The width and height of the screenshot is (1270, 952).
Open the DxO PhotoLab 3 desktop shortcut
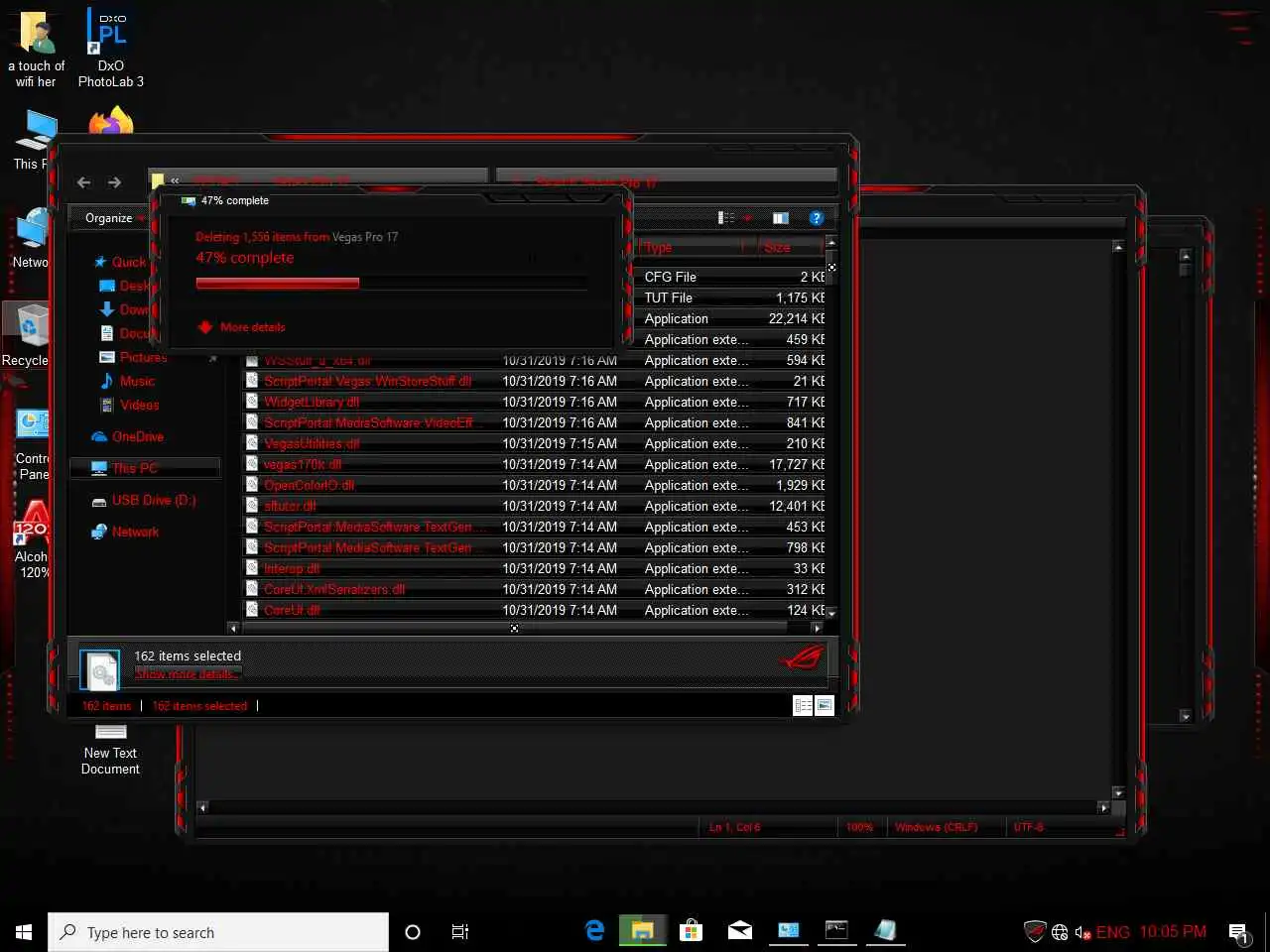[x=111, y=47]
